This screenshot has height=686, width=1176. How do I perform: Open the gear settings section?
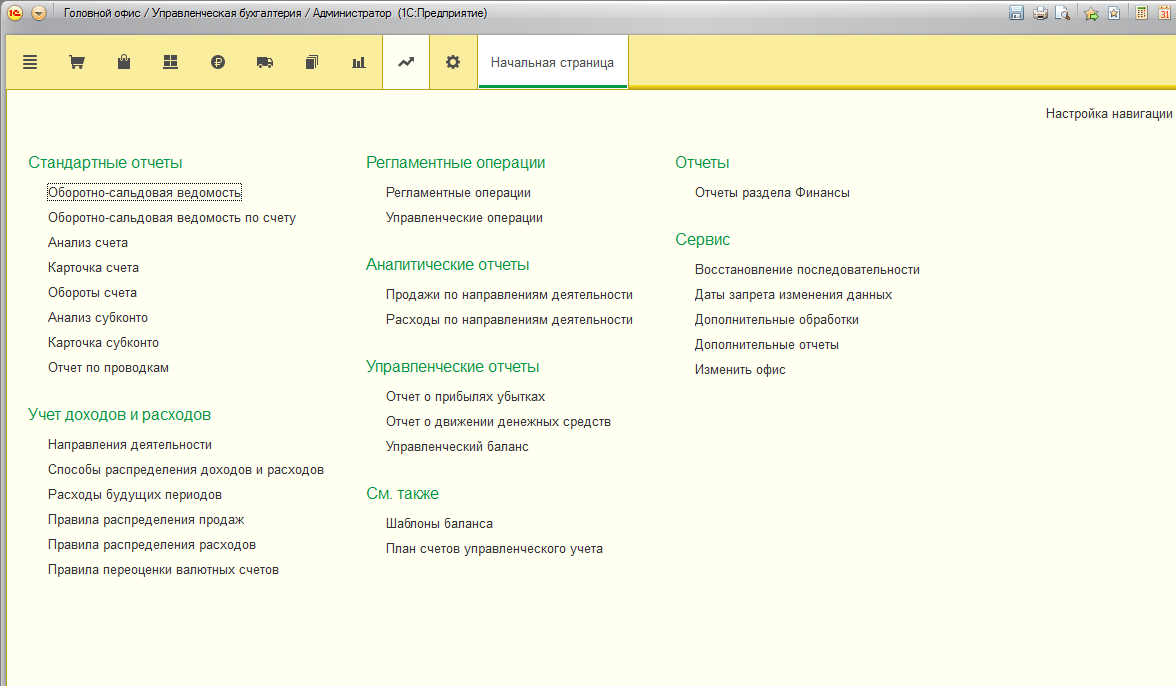click(453, 62)
